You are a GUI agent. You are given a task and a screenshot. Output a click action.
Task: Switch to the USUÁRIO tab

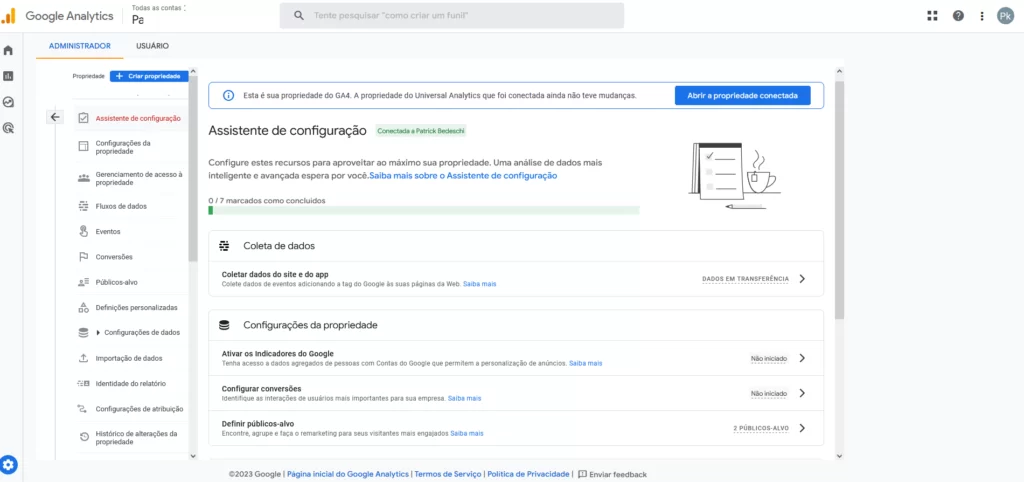(x=152, y=46)
